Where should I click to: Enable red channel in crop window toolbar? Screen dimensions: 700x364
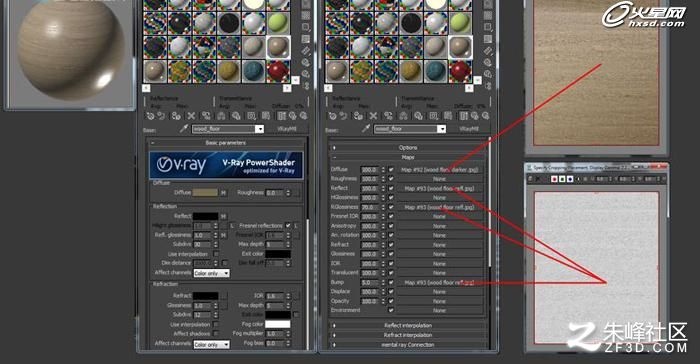point(554,179)
